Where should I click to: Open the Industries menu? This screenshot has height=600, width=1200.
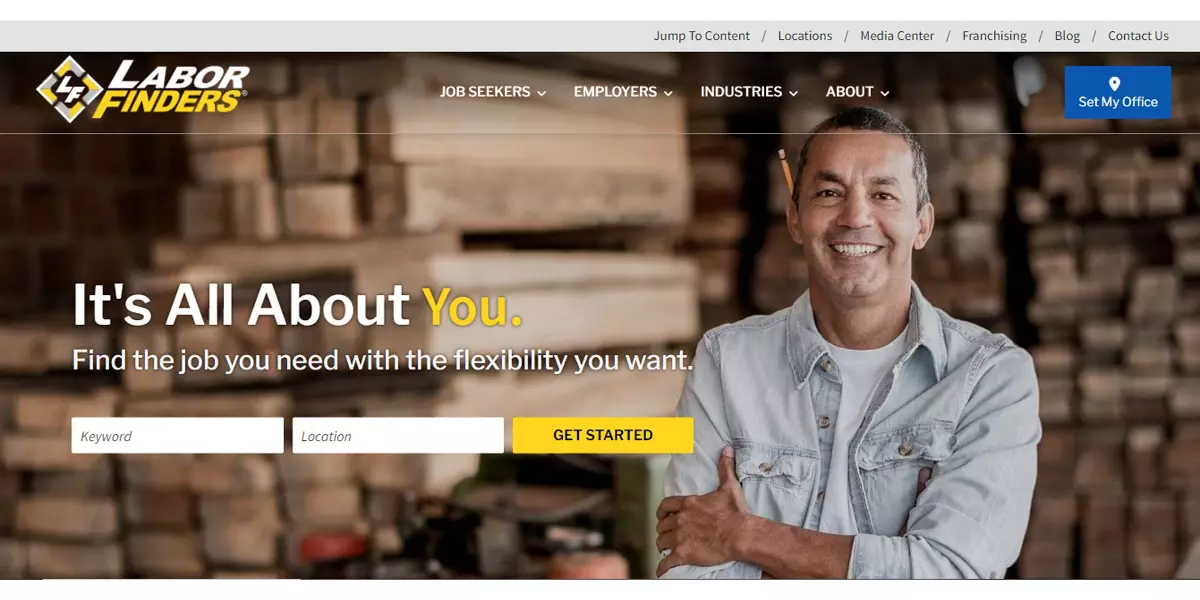(x=750, y=92)
